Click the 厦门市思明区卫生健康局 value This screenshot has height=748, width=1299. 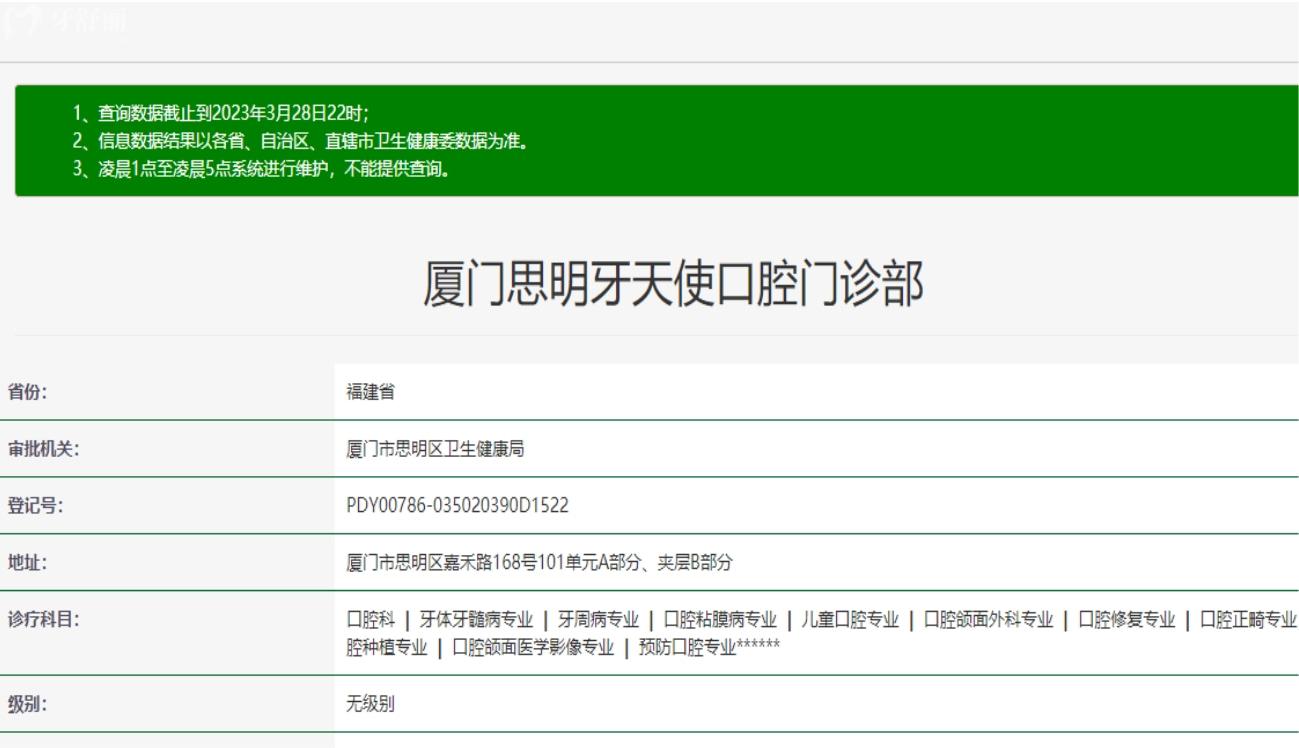(x=436, y=449)
